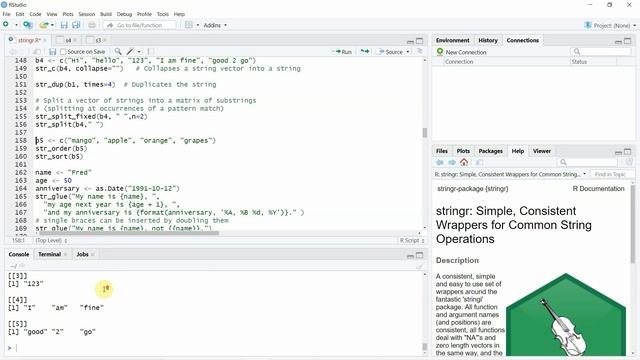Screen dimensions: 640x360
Task: Select the s4 editor tab
Action: (x=68, y=40)
